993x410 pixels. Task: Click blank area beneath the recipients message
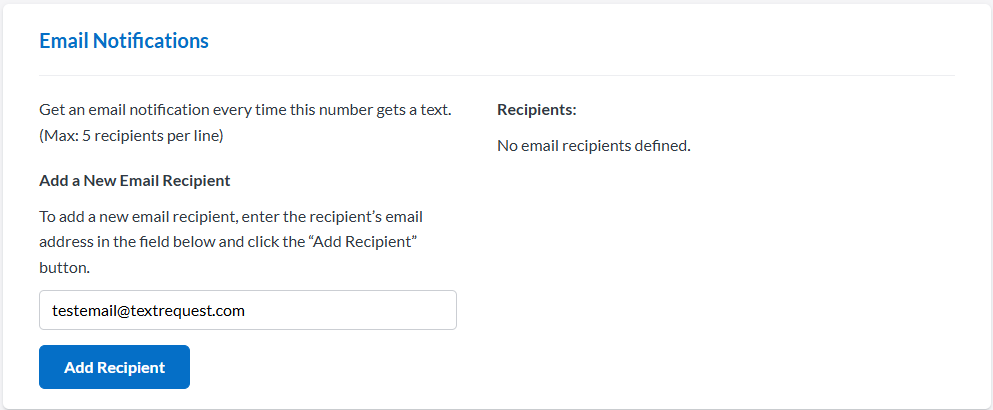tap(700, 260)
